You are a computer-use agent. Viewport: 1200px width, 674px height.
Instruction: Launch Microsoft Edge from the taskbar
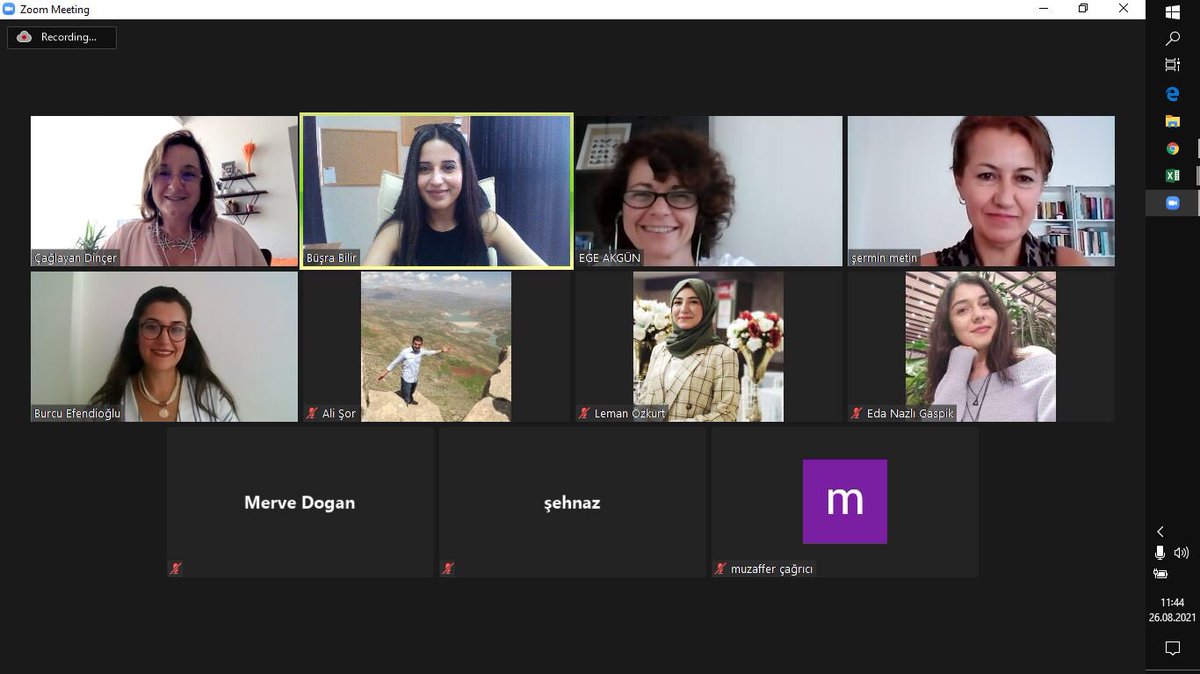[x=1172, y=94]
